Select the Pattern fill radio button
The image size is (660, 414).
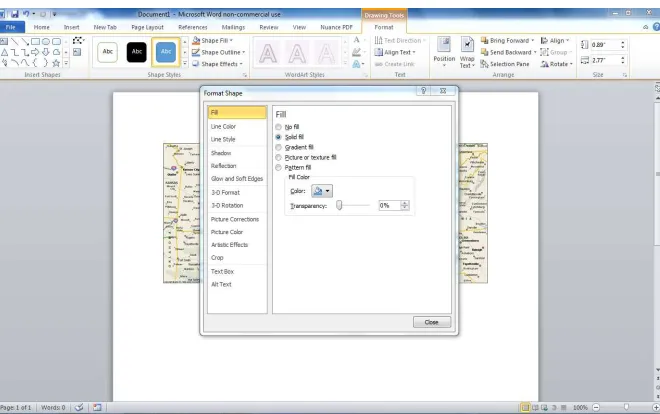(x=278, y=167)
